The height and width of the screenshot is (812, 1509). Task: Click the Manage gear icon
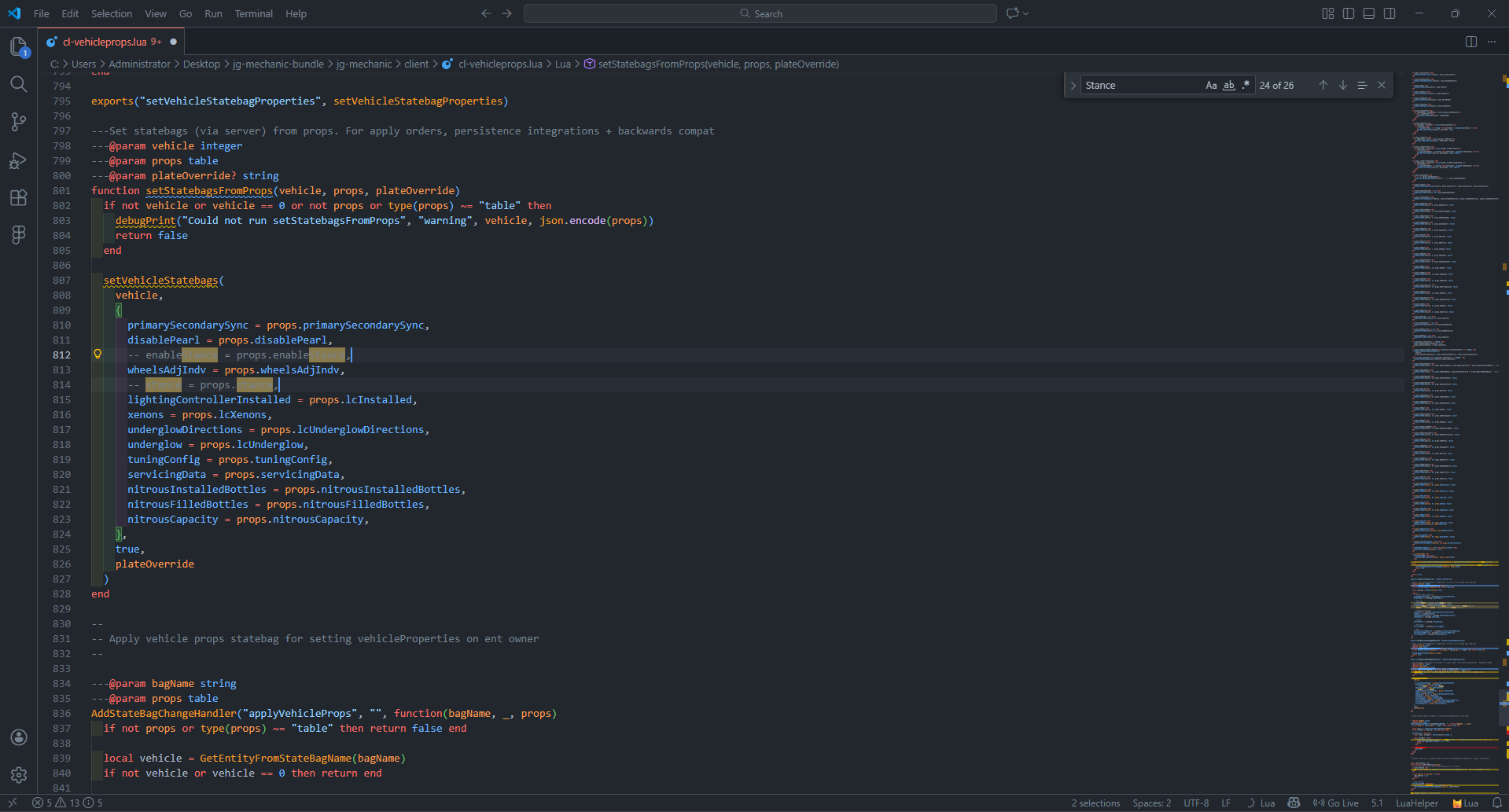(19, 775)
